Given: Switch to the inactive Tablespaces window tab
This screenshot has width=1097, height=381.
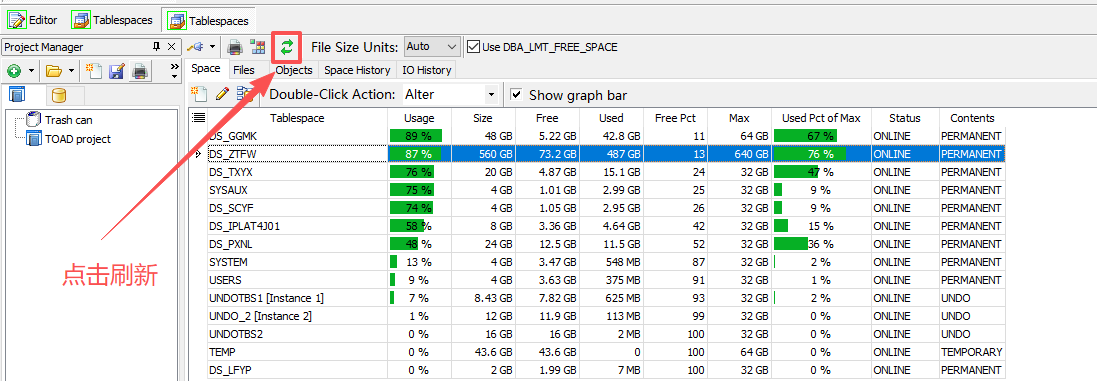Looking at the screenshot, I should point(113,20).
